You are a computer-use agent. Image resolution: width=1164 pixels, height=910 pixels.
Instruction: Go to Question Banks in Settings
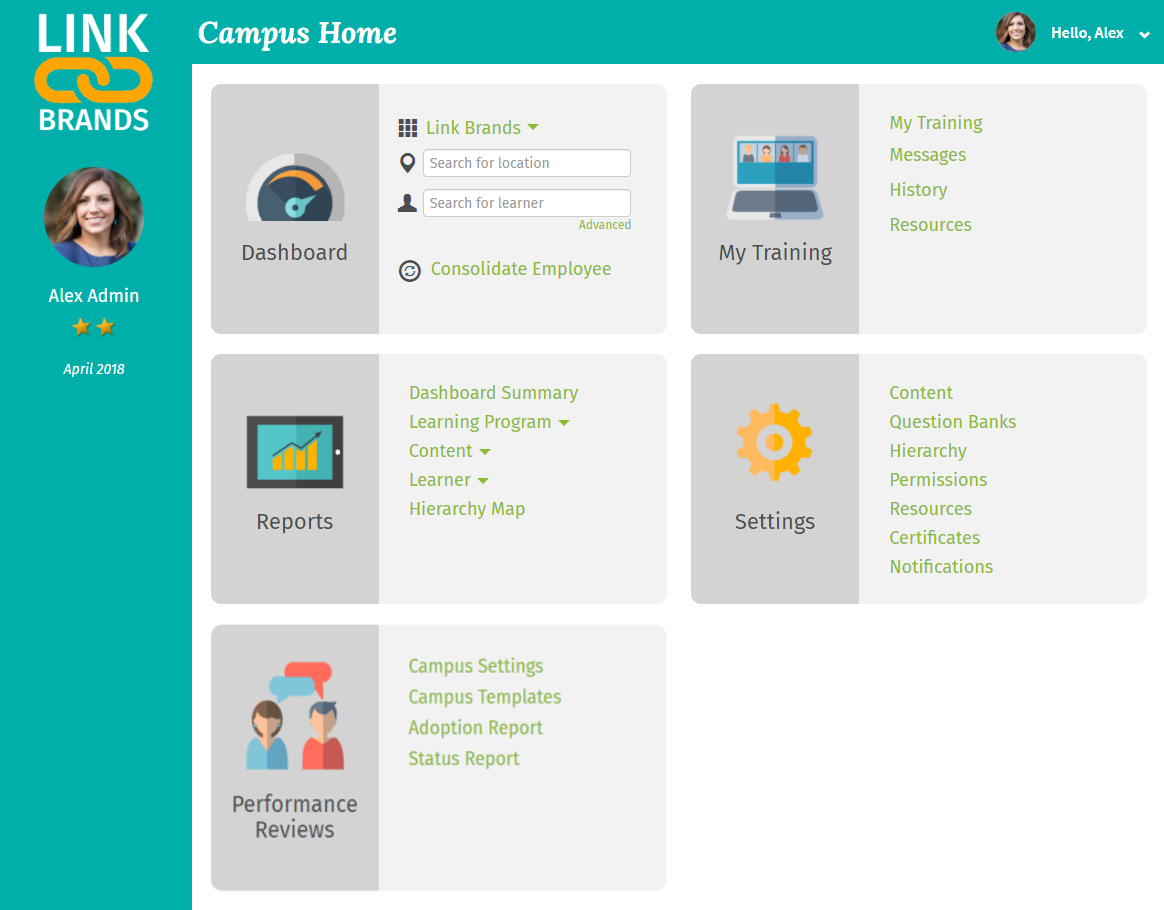[x=952, y=422]
